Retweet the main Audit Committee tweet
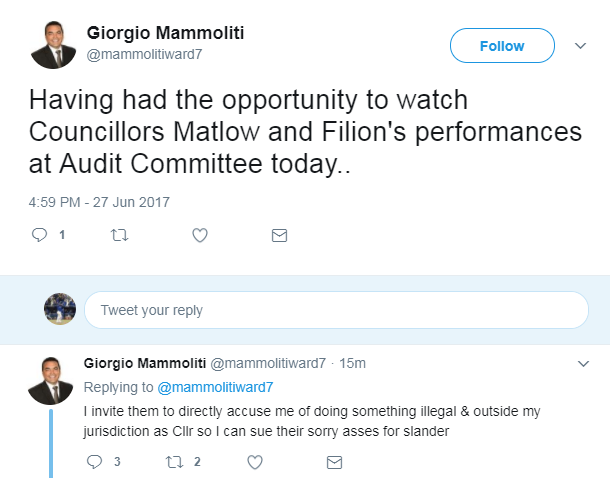 [119, 235]
